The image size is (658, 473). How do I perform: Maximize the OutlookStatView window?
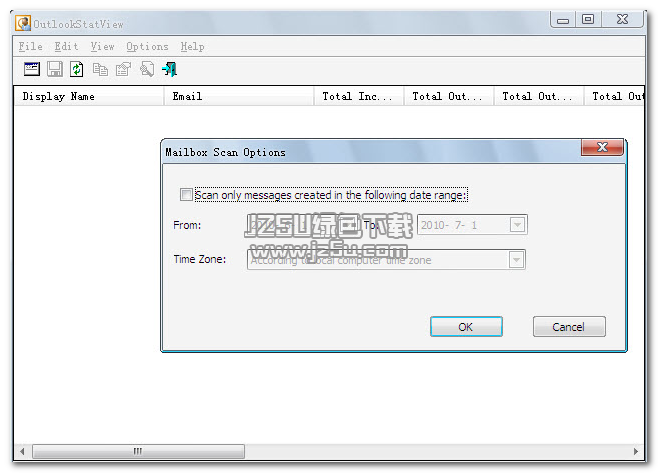588,20
